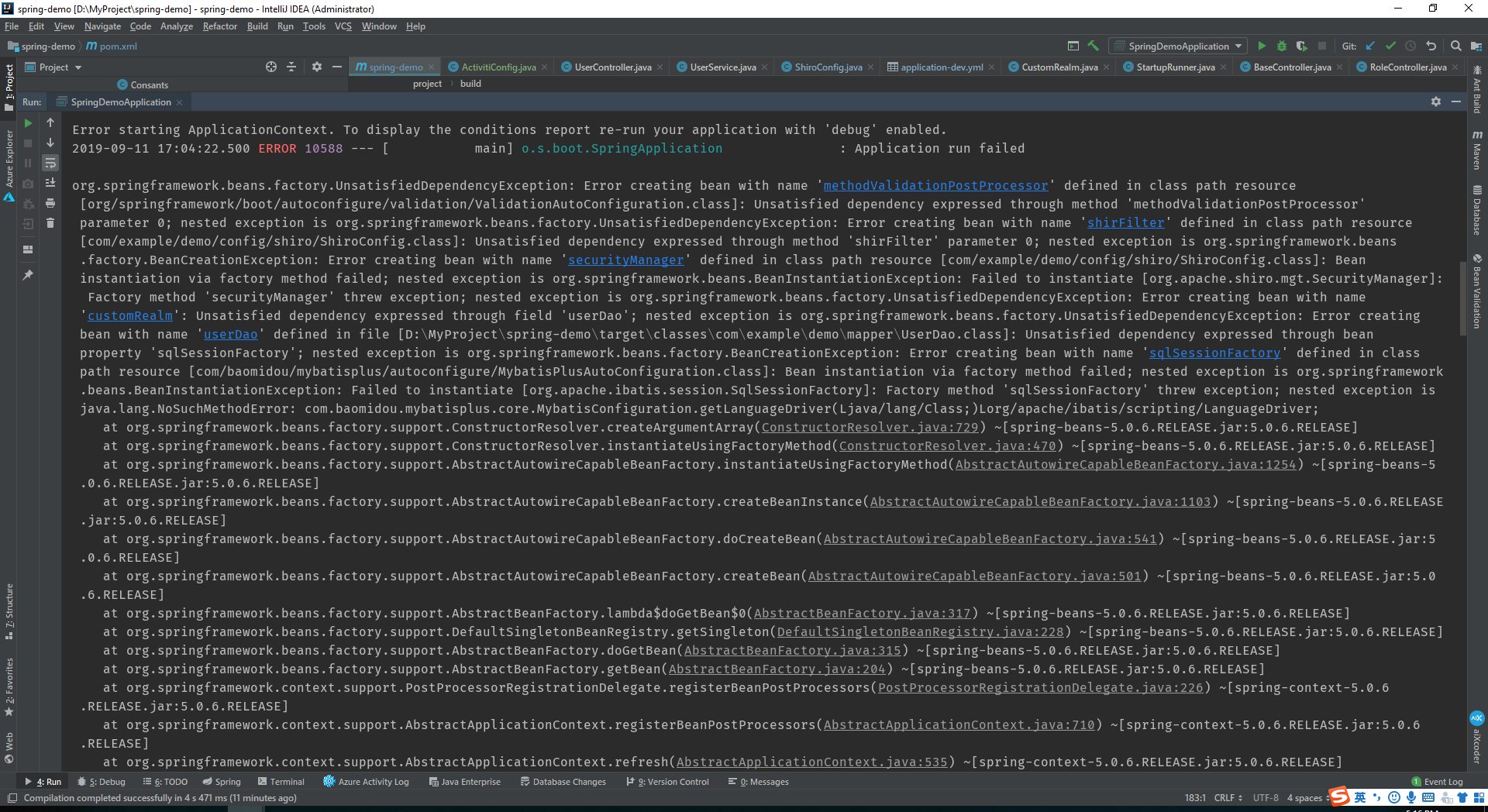Close the SpringDemoApplication run tab

tap(179, 102)
